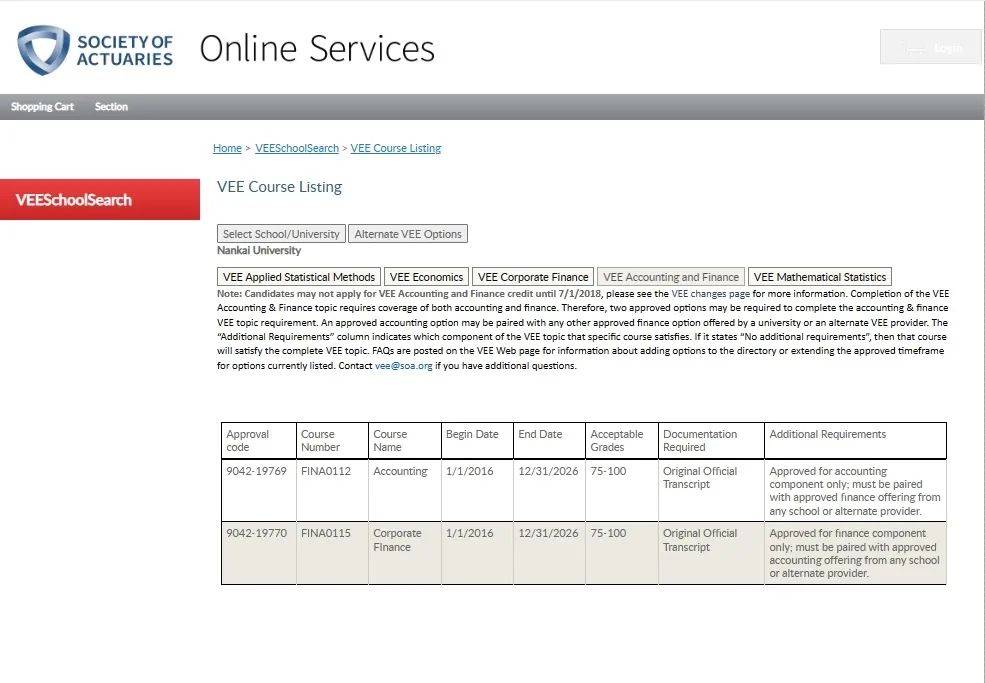This screenshot has width=985, height=683.
Task: Go to the Home breadcrumb link
Action: pyautogui.click(x=227, y=148)
